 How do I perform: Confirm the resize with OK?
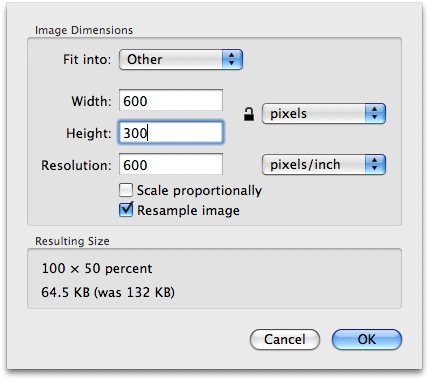click(367, 340)
